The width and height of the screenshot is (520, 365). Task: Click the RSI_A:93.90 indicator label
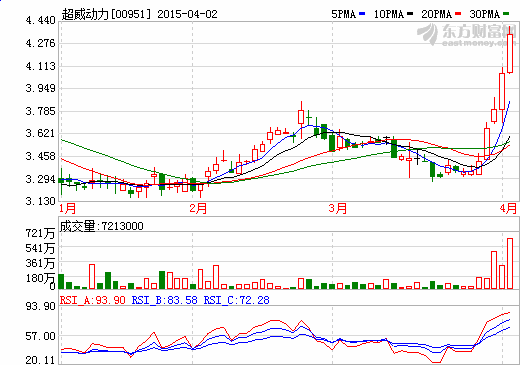(93, 300)
